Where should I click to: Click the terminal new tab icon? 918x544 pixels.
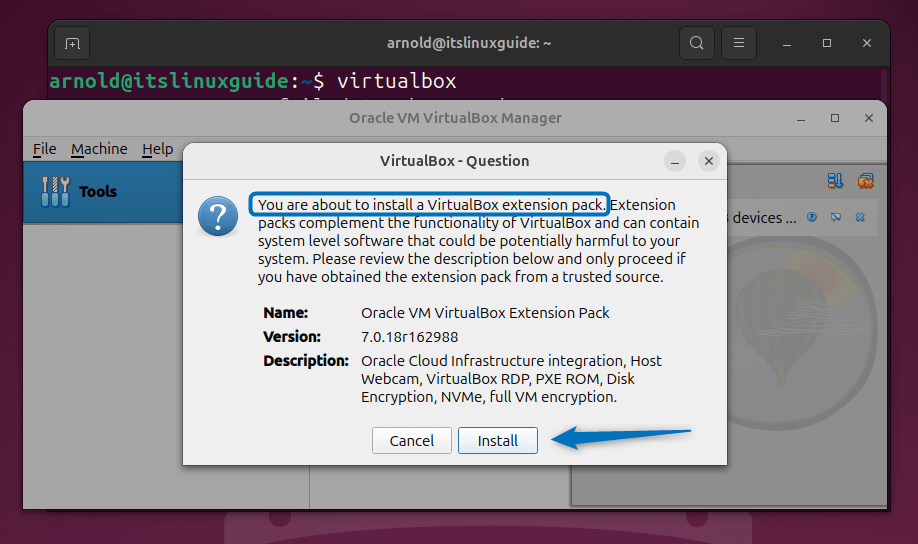(71, 44)
